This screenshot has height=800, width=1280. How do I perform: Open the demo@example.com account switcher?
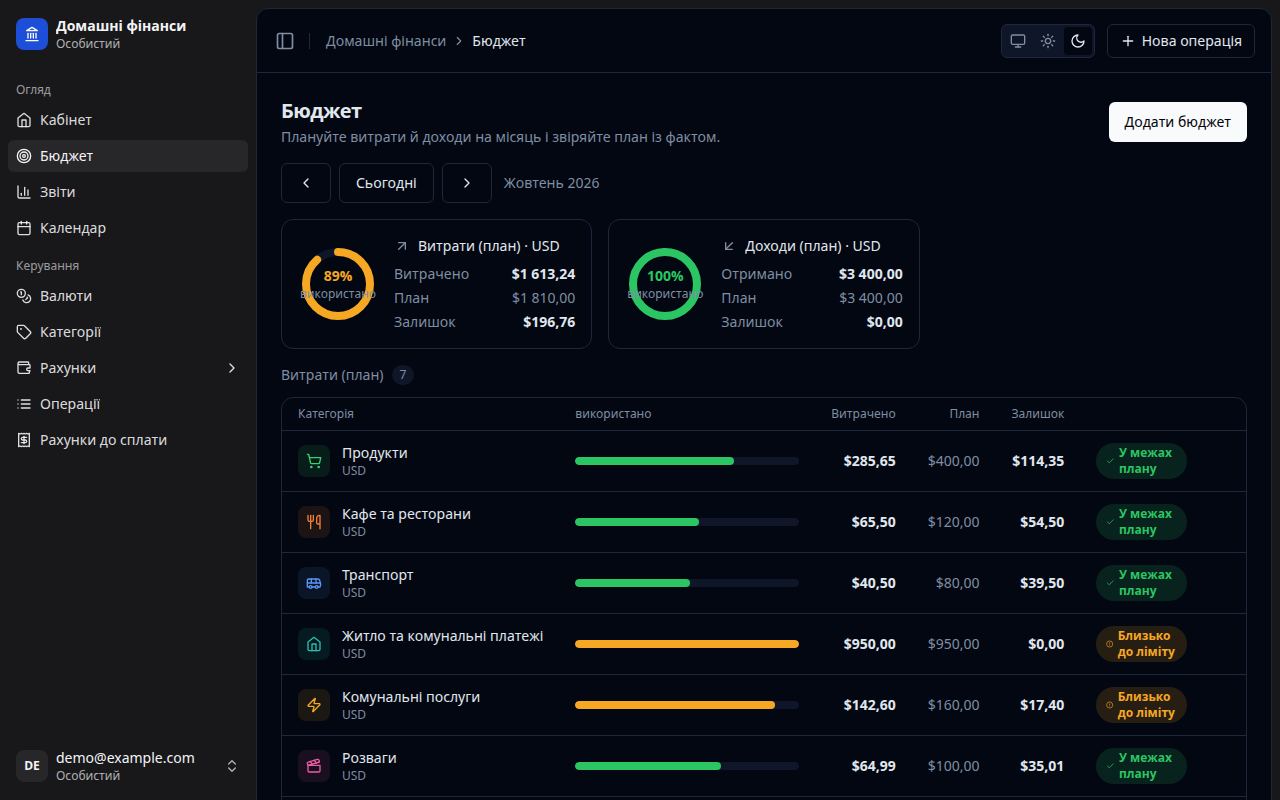coord(128,766)
